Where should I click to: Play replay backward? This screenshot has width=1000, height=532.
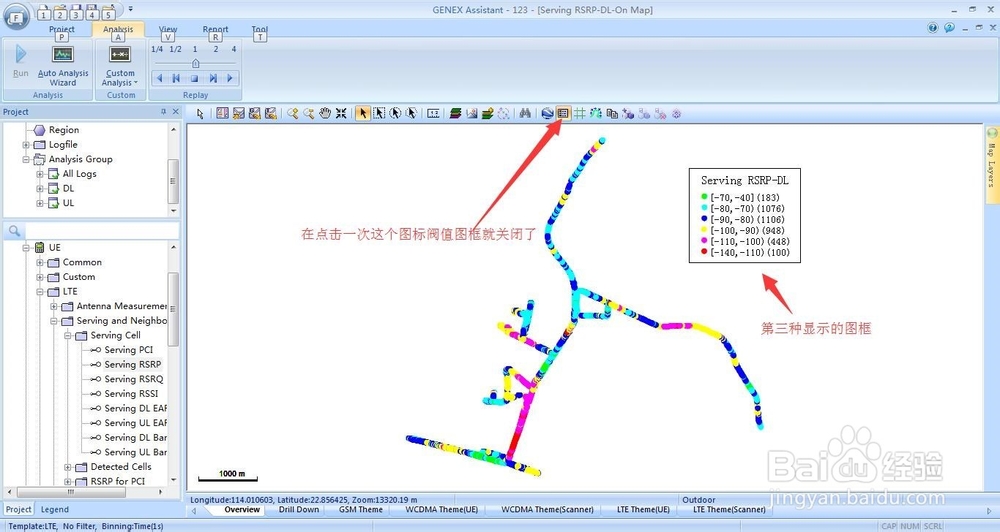tap(159, 78)
